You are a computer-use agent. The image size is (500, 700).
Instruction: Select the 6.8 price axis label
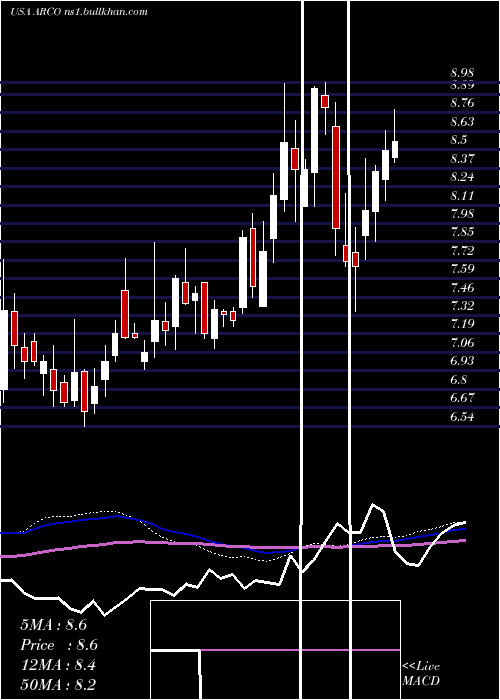(458, 379)
